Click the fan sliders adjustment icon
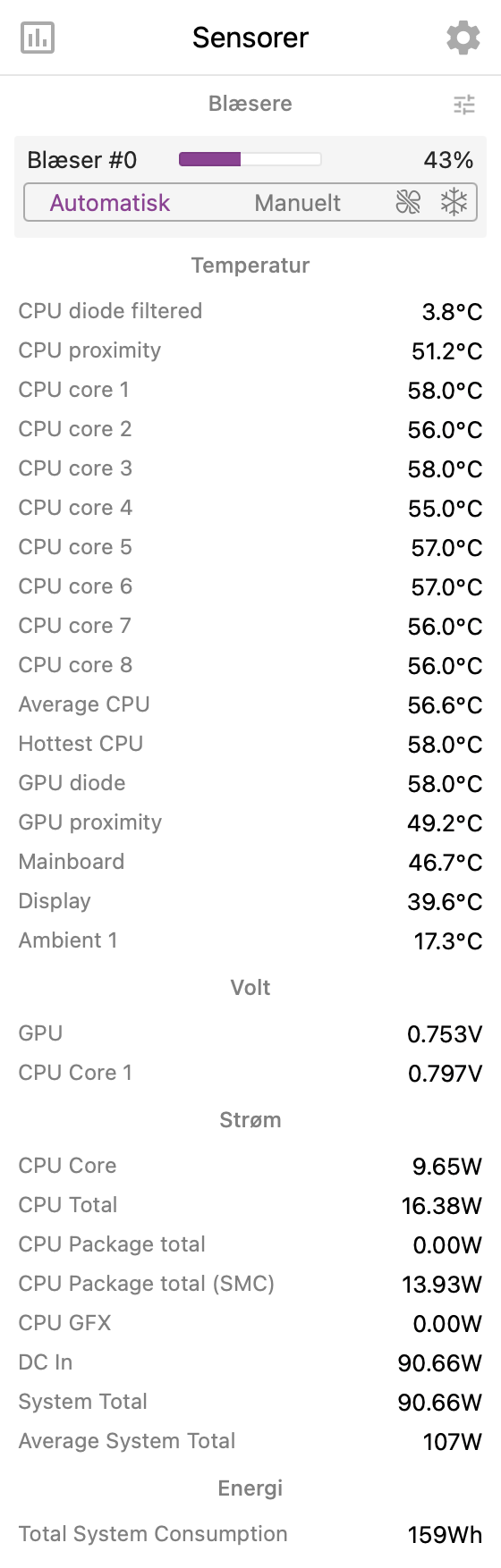 (464, 105)
